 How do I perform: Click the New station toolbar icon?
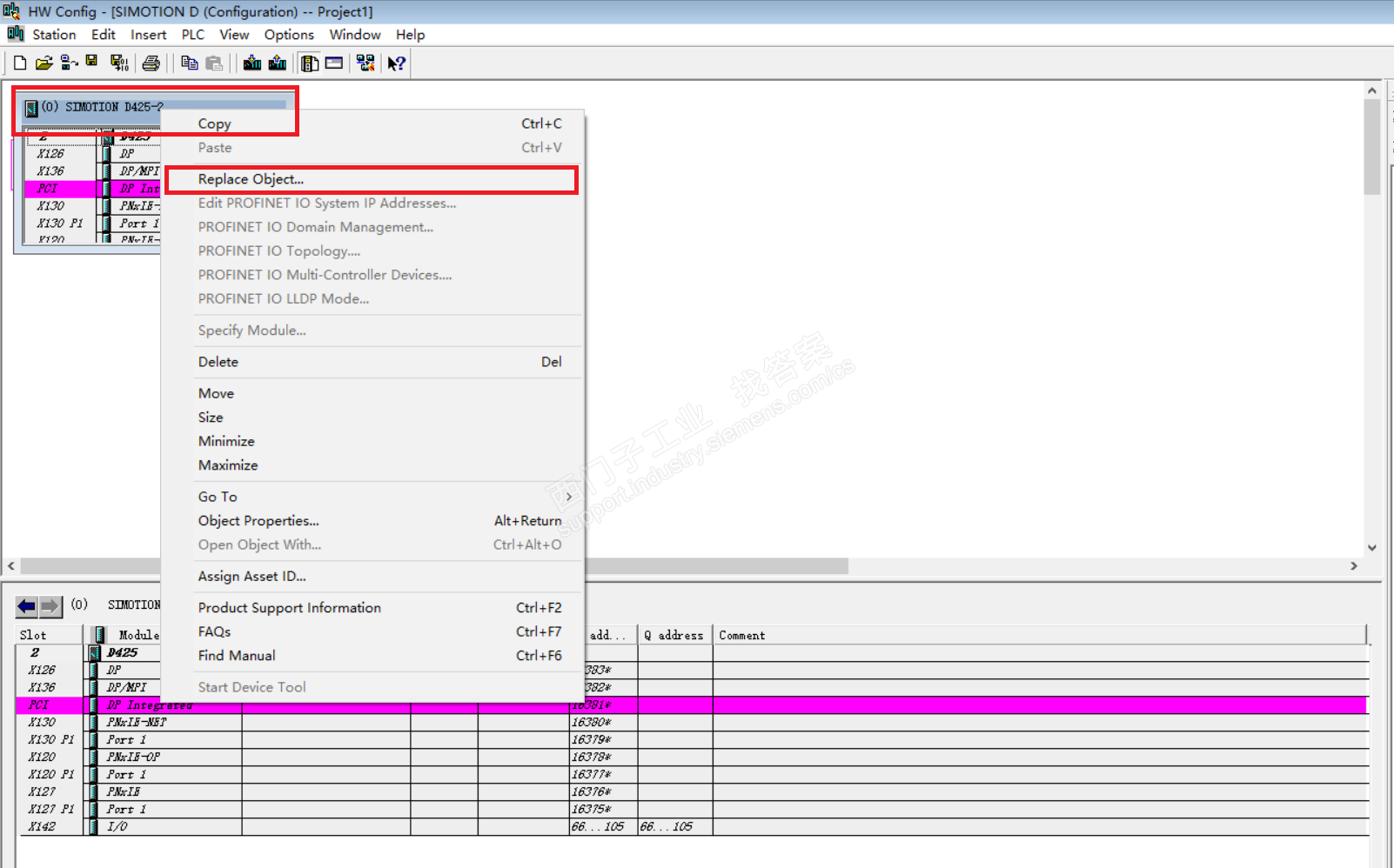point(19,63)
